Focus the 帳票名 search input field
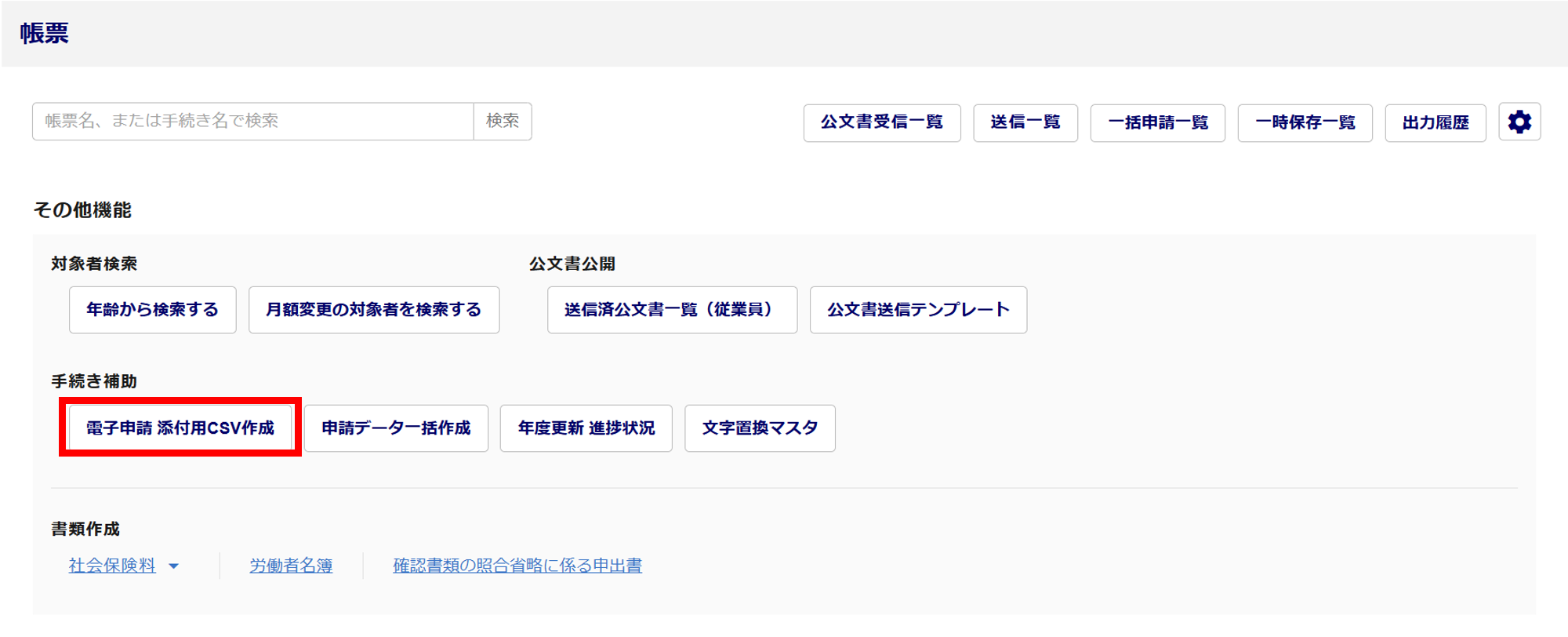This screenshot has width=1568, height=637. point(252,121)
